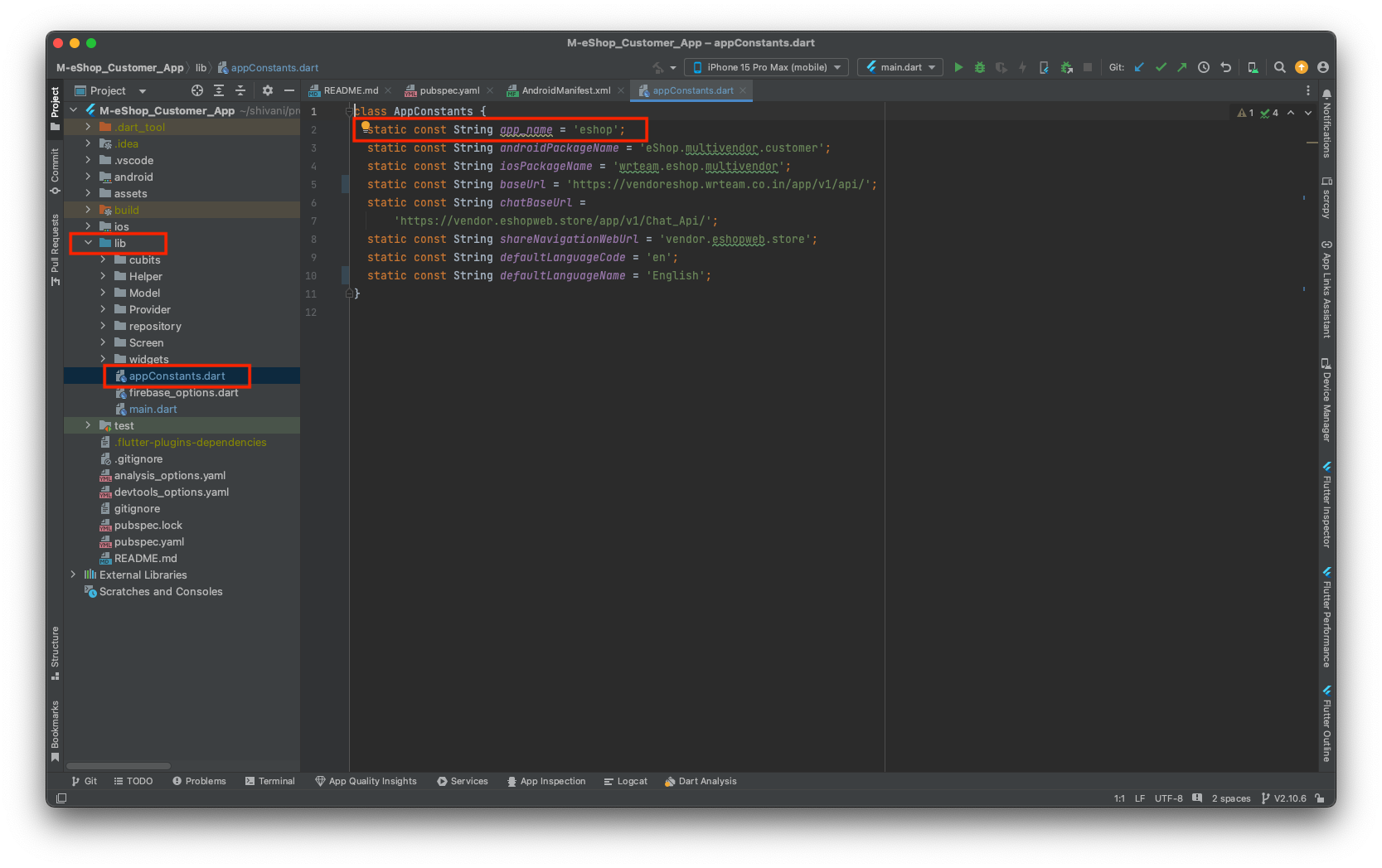Jump to next highlighted error arrow

click(1308, 113)
